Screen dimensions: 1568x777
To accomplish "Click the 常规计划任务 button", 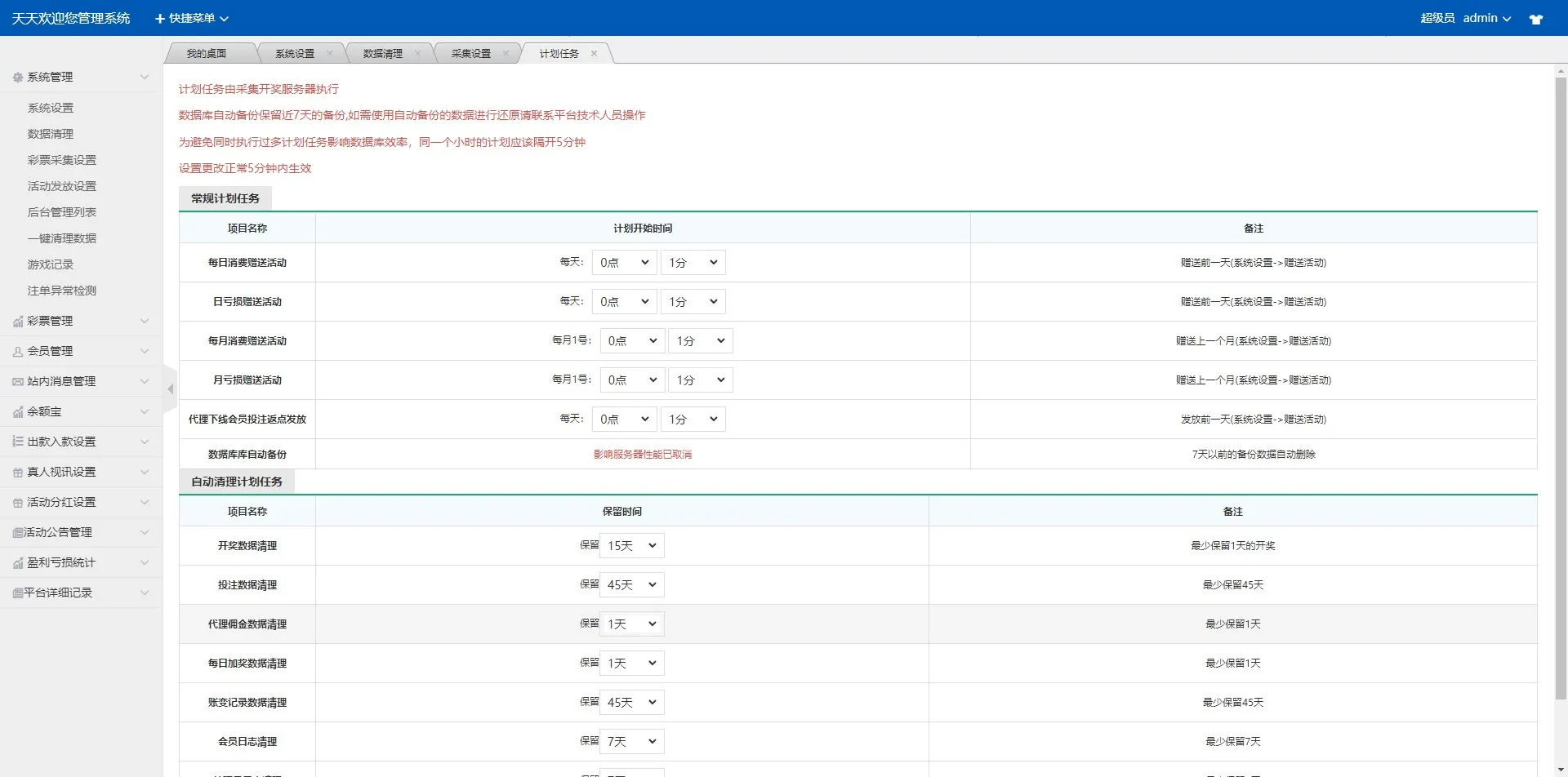I will point(225,198).
